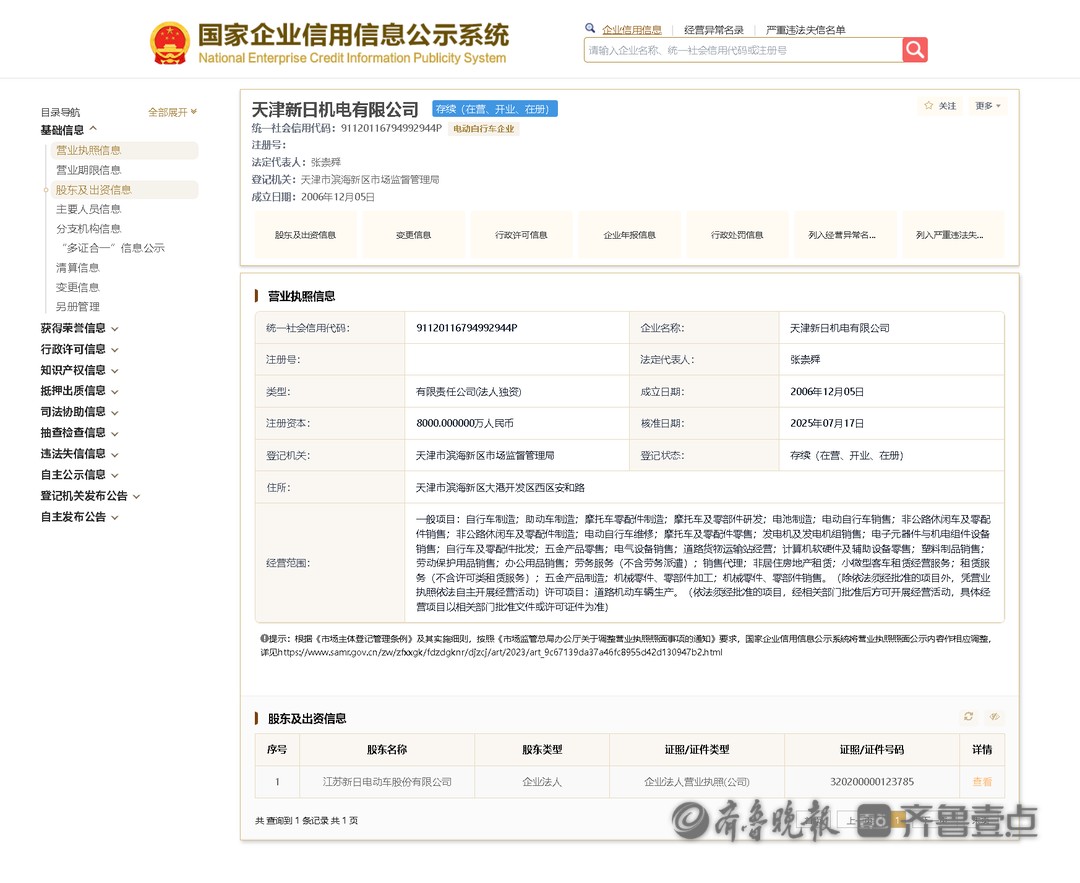This screenshot has height=883, width=1080.
Task: Click 查看 details link for shareholder
Action: pyautogui.click(x=982, y=782)
